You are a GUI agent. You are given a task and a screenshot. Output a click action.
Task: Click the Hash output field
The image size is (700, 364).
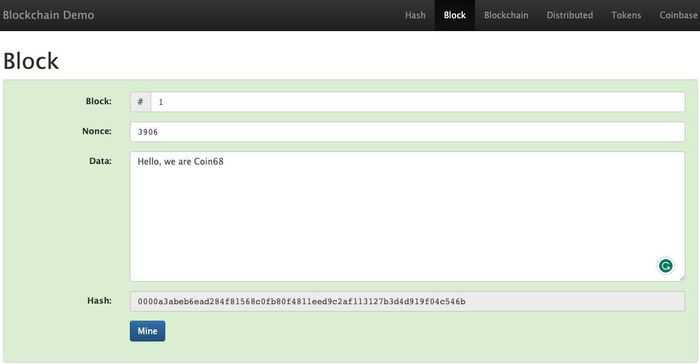click(x=407, y=301)
